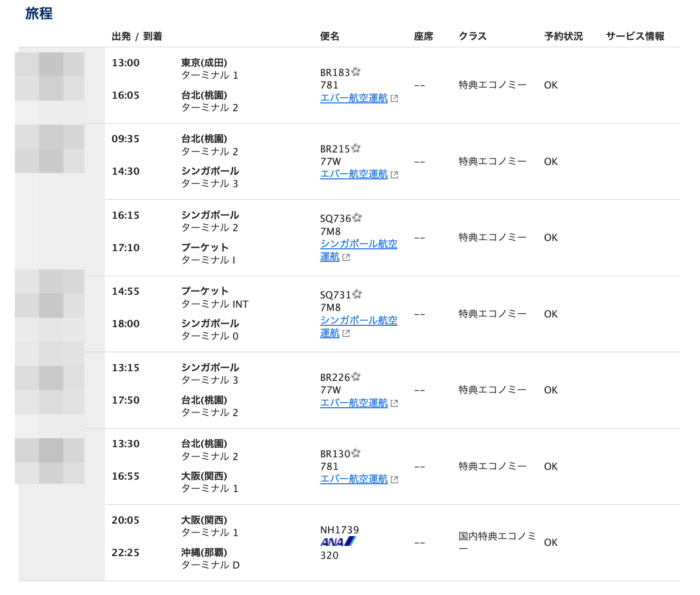The image size is (700, 595).
Task: Click the サービス情報 column header
Action: 634,36
